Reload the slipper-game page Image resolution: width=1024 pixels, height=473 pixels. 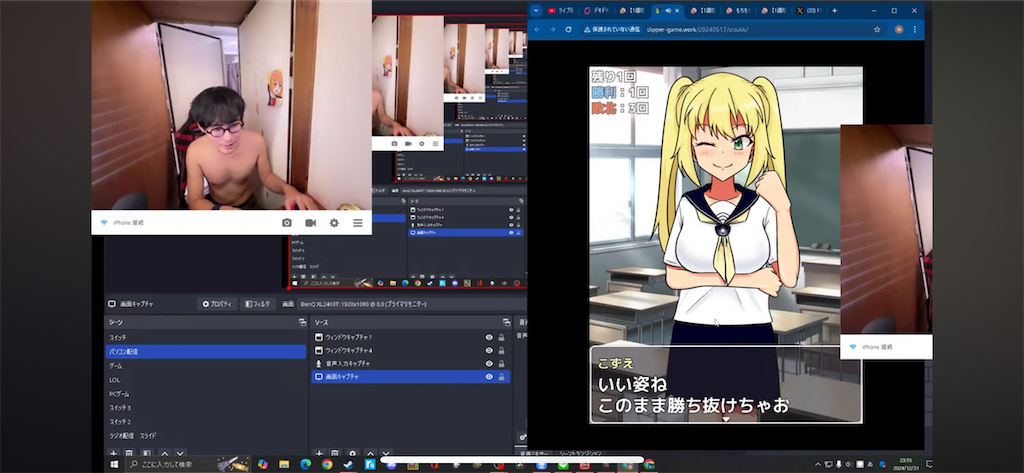point(568,29)
